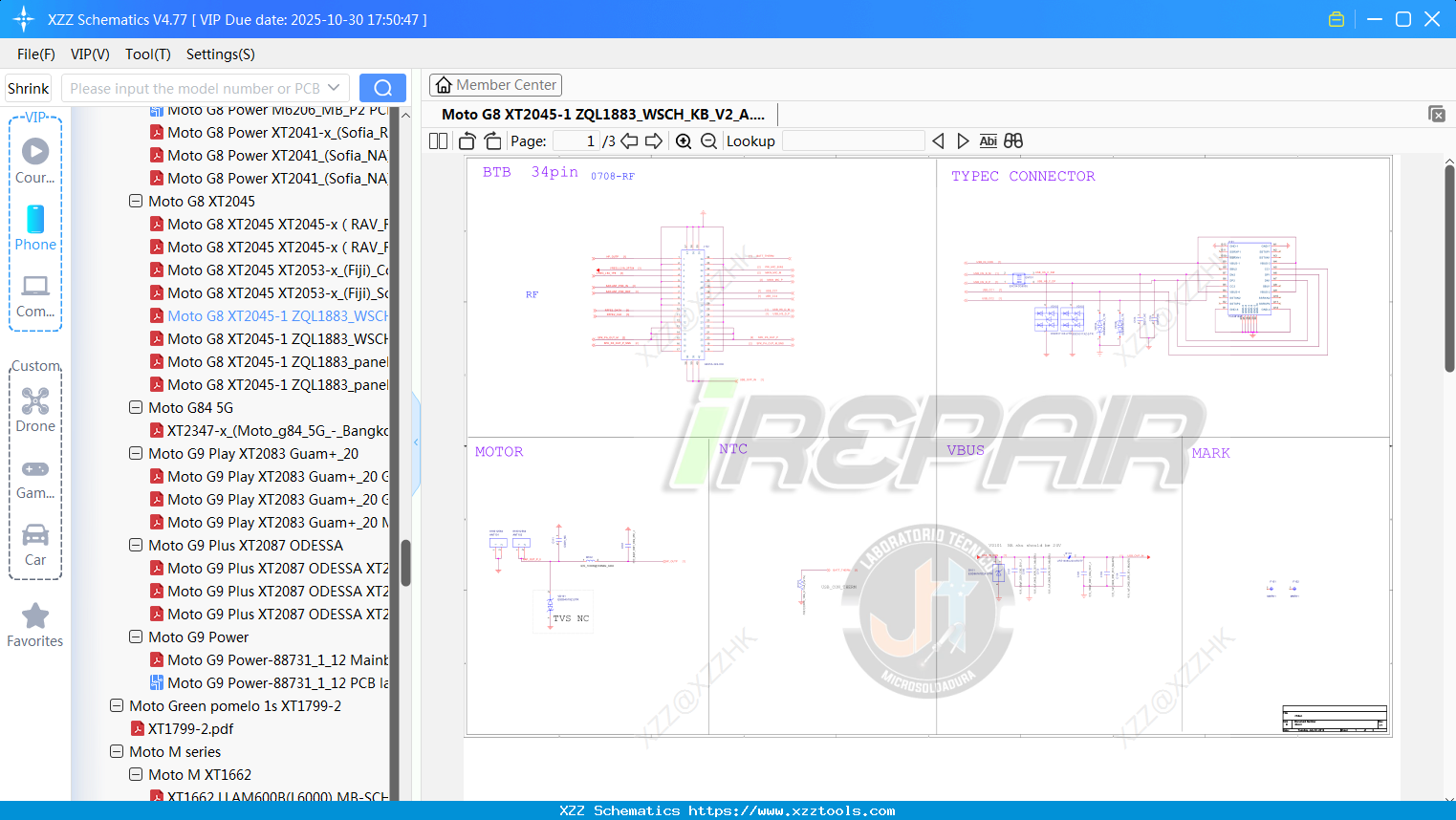
Task: Select the Moto G8 XT2045 folder label
Action: tap(202, 201)
